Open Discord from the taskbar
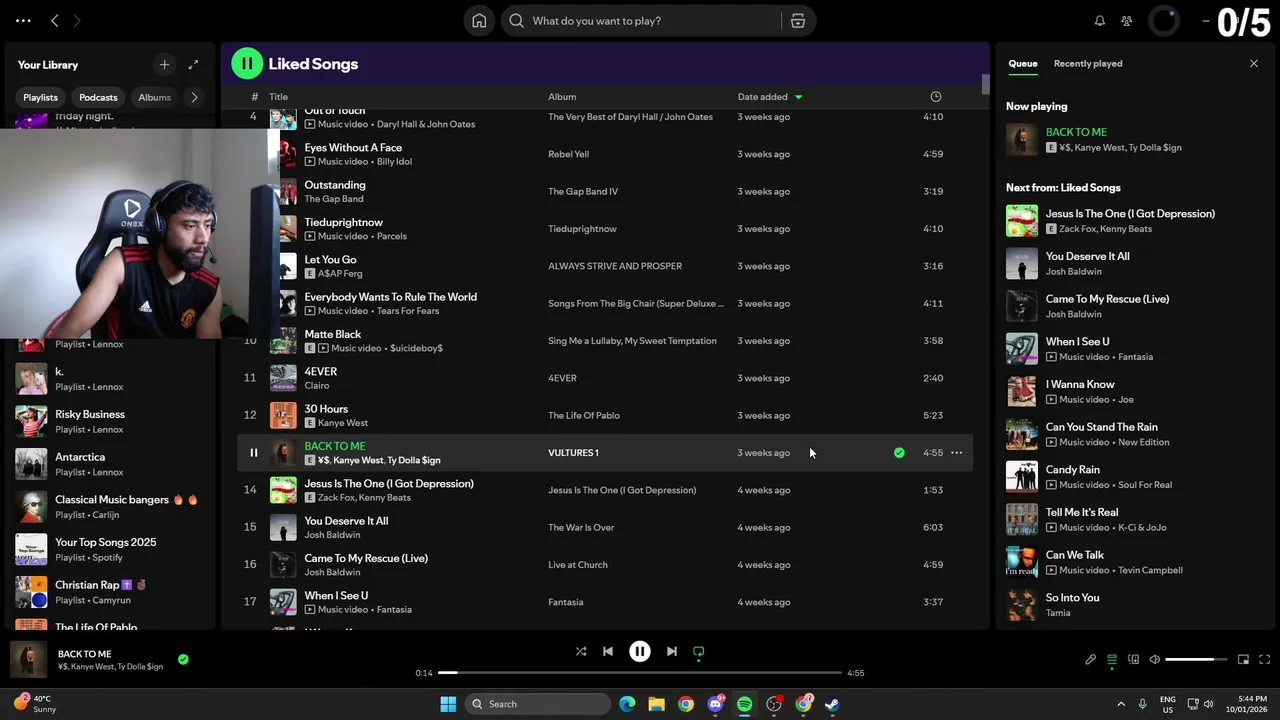The image size is (1280, 720). tap(716, 704)
